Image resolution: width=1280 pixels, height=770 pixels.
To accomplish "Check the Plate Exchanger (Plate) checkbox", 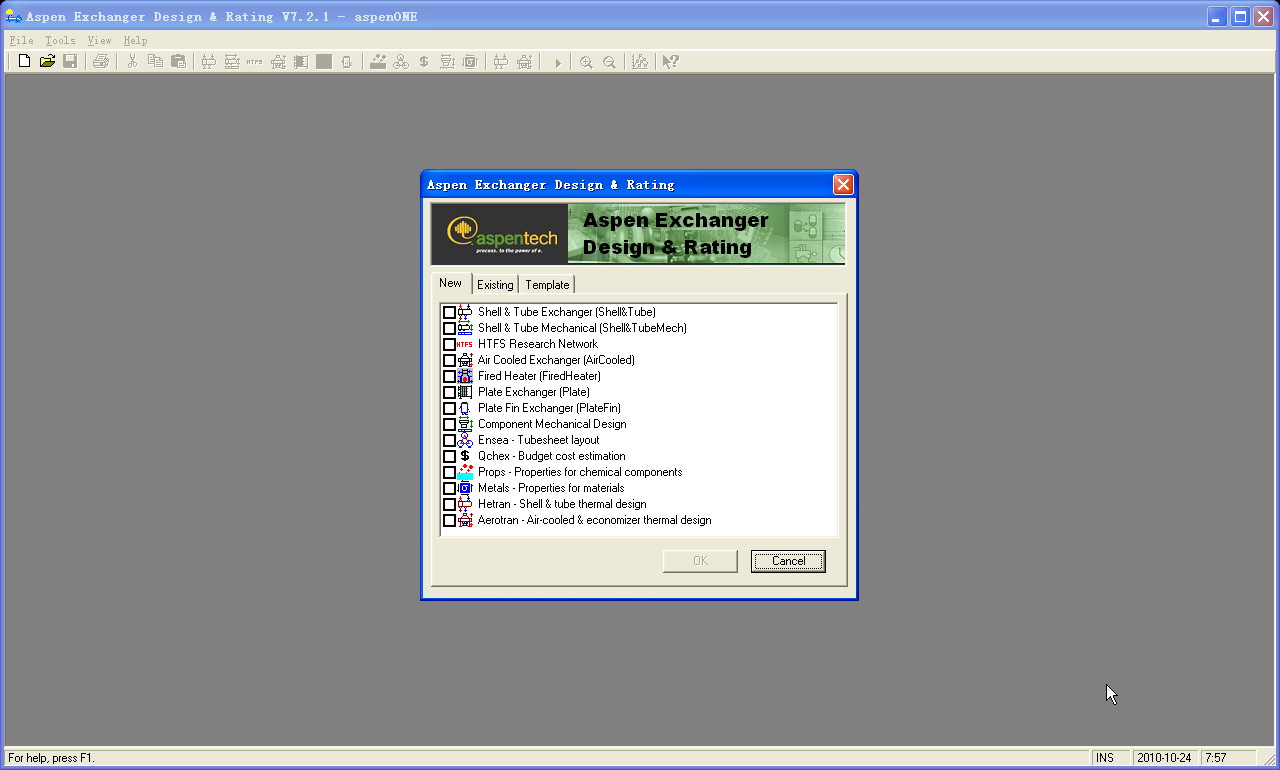I will 449,392.
